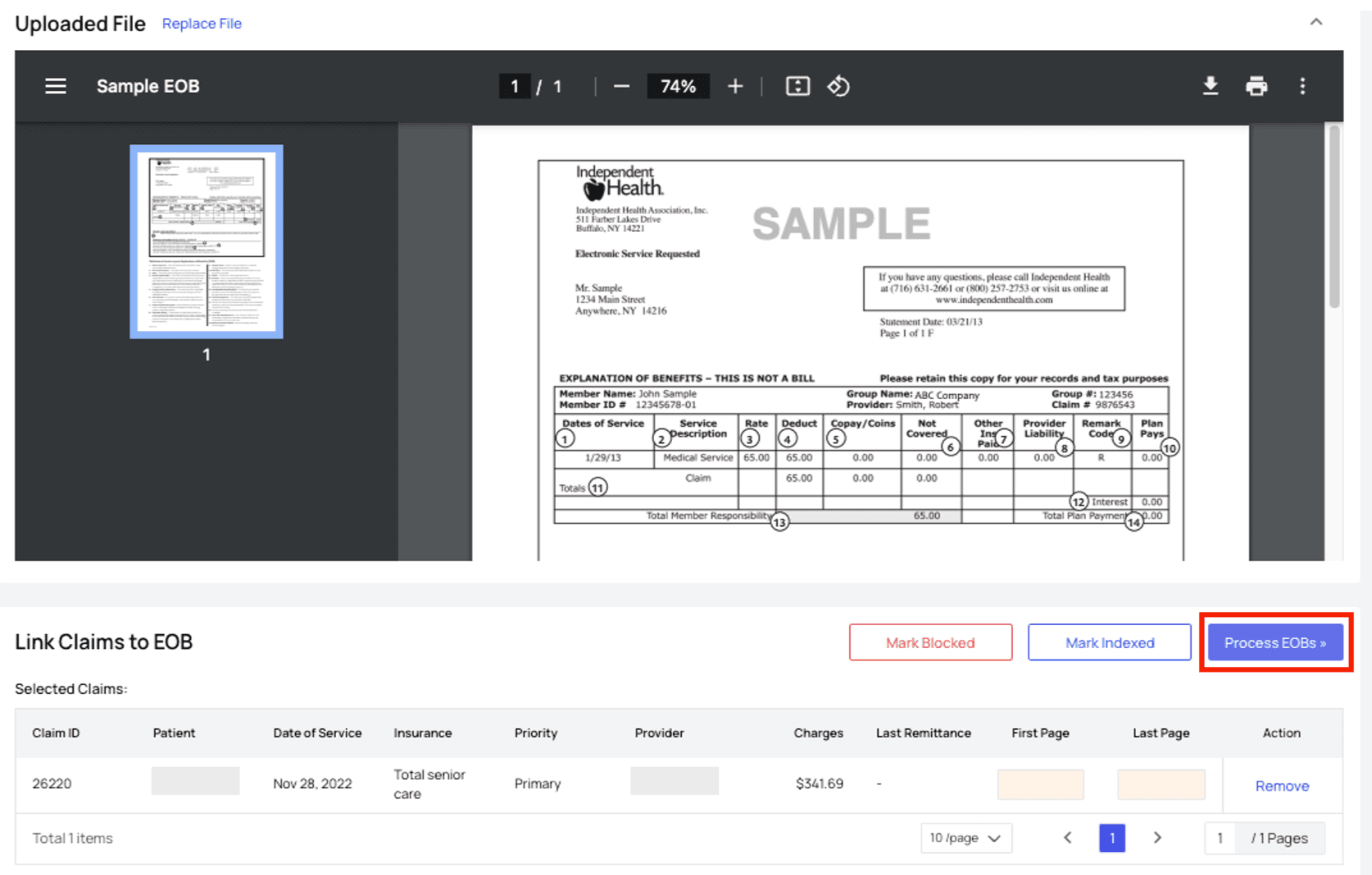Click the Date of Service column header
The image size is (1372, 875).
(x=317, y=733)
